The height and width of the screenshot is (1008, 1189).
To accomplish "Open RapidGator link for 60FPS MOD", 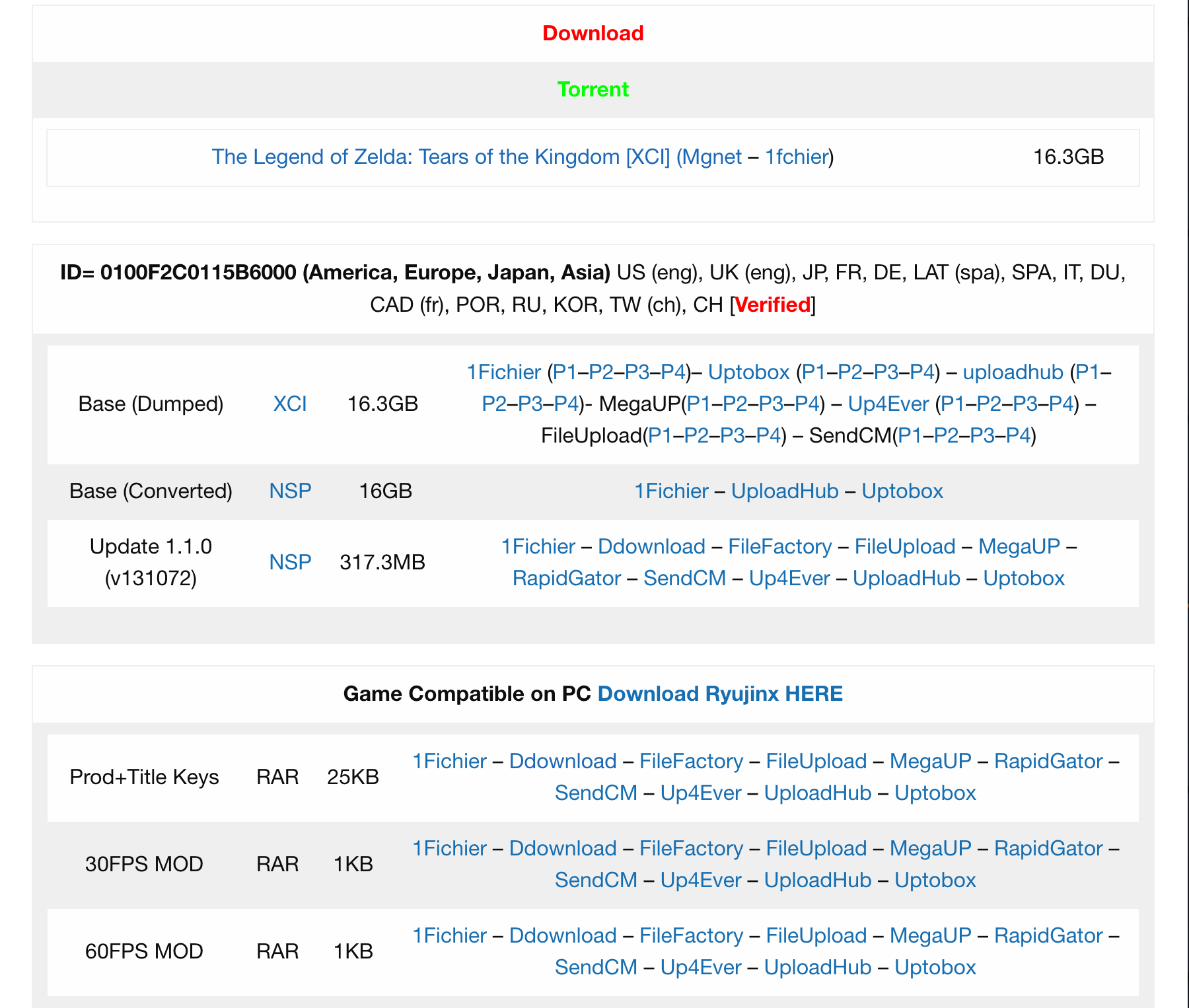I will [1048, 935].
